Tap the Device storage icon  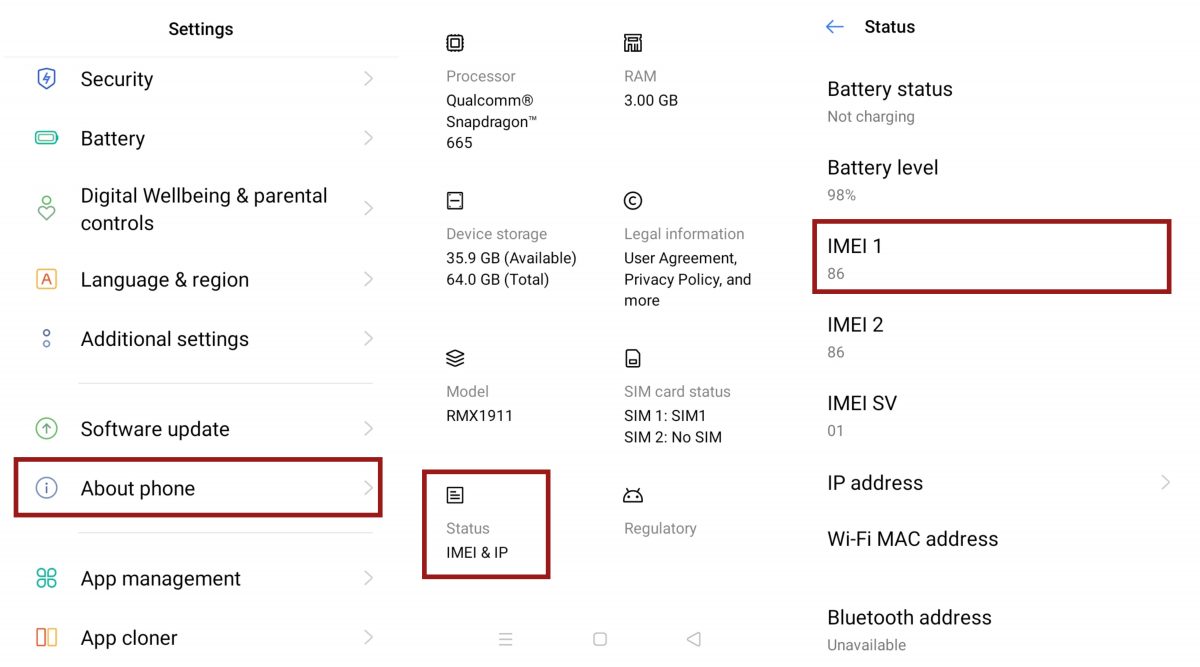[455, 201]
